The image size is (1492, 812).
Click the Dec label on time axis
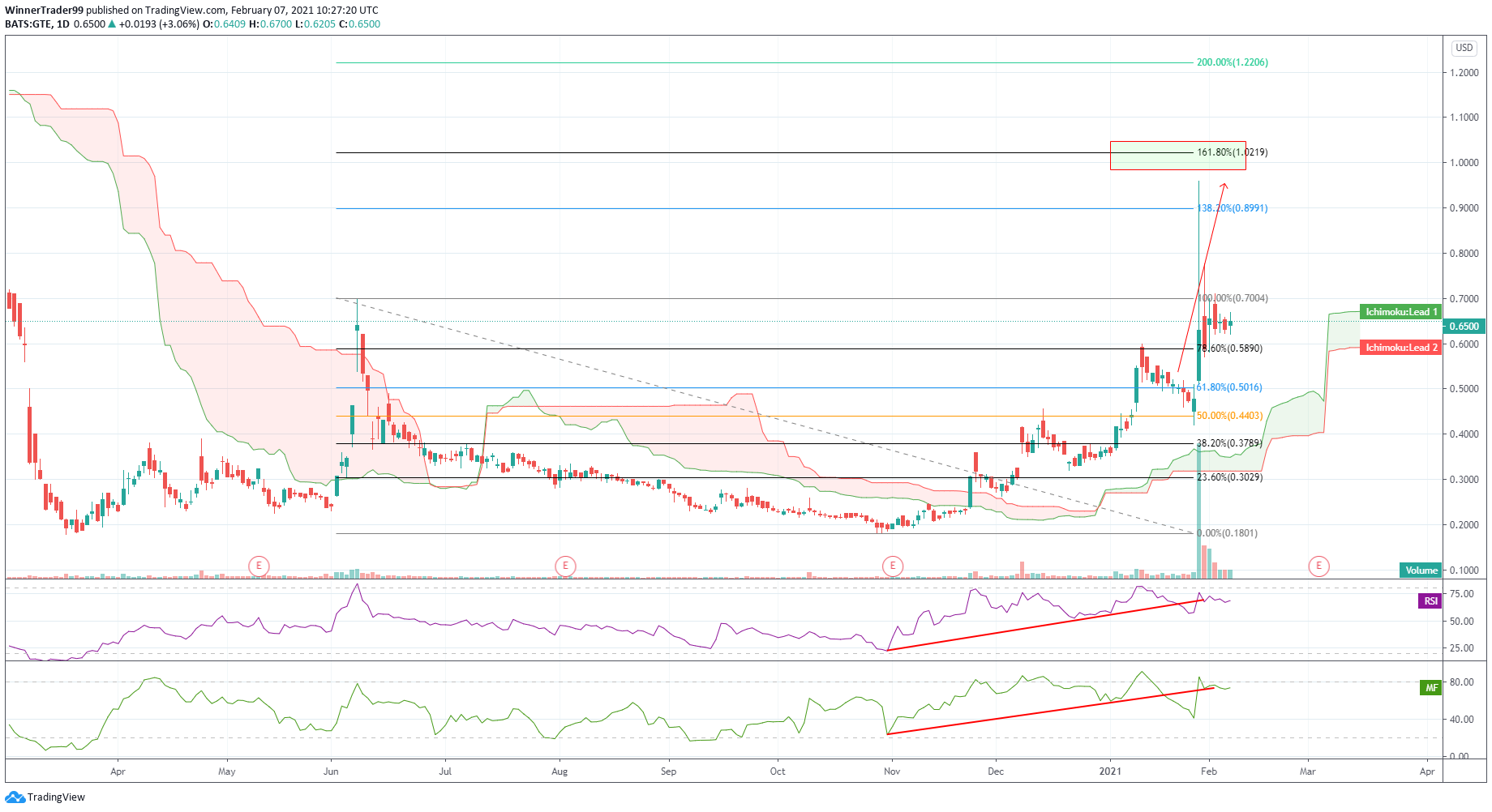coord(996,771)
